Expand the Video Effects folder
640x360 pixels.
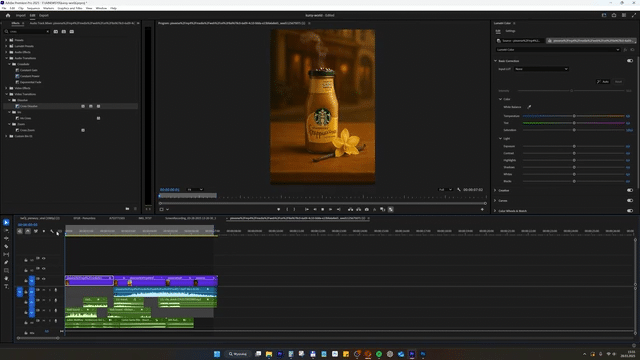coord(7,88)
